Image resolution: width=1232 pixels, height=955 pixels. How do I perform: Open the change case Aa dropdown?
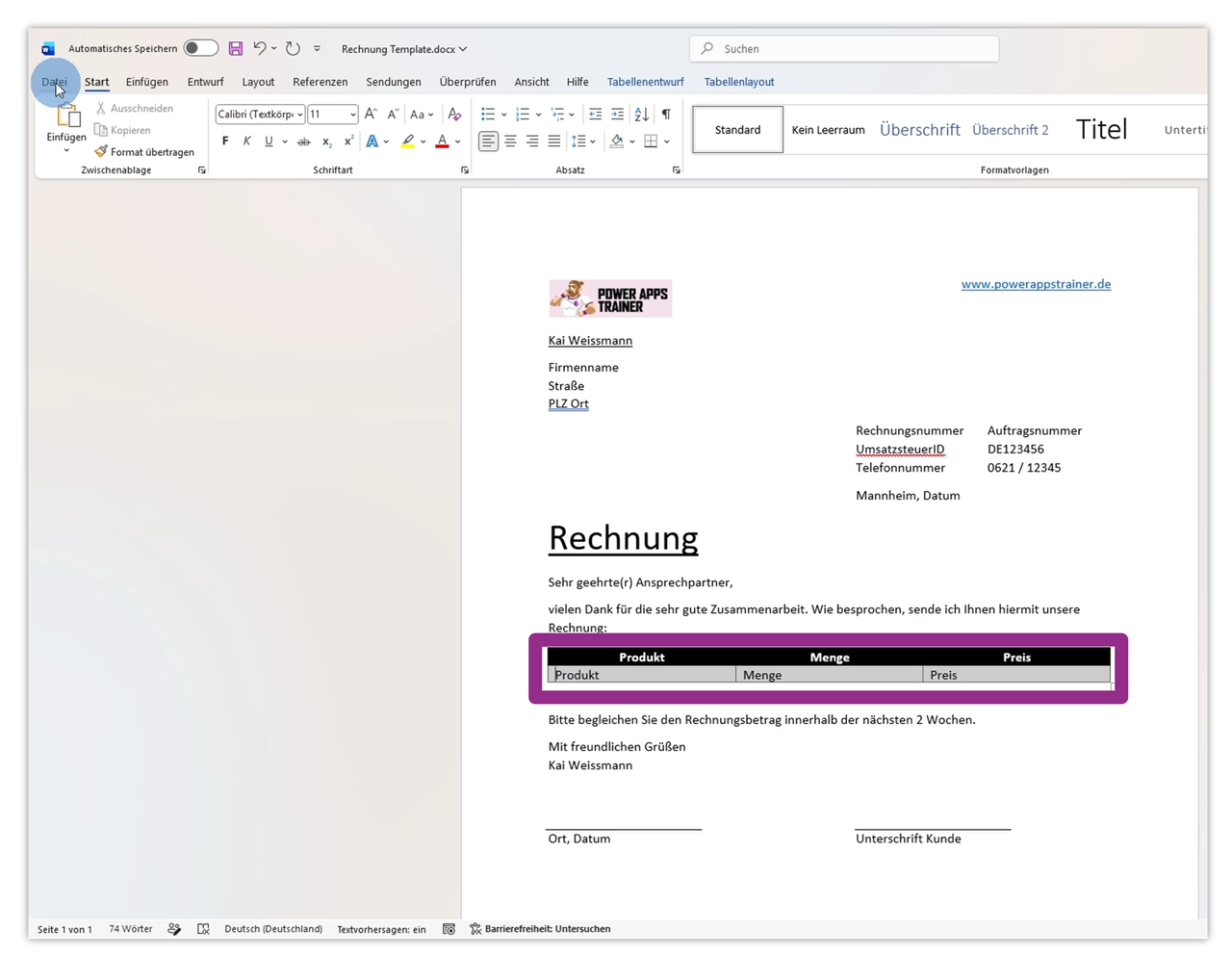click(422, 115)
